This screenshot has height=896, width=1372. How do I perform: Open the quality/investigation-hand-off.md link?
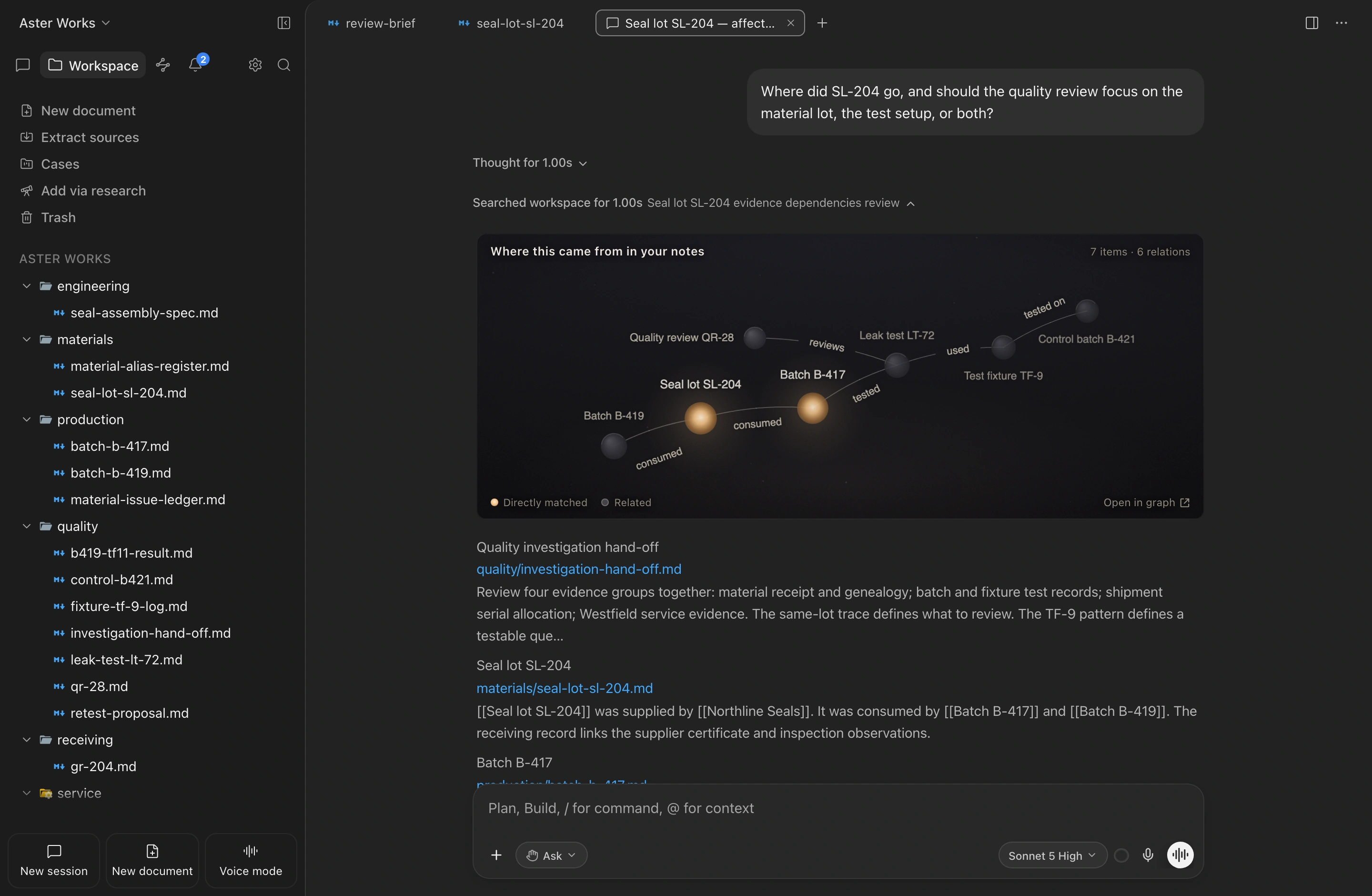tap(579, 569)
